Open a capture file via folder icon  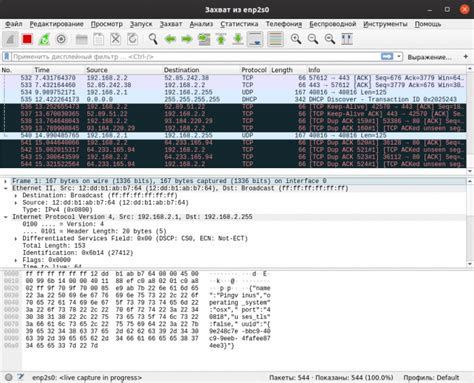[82, 39]
